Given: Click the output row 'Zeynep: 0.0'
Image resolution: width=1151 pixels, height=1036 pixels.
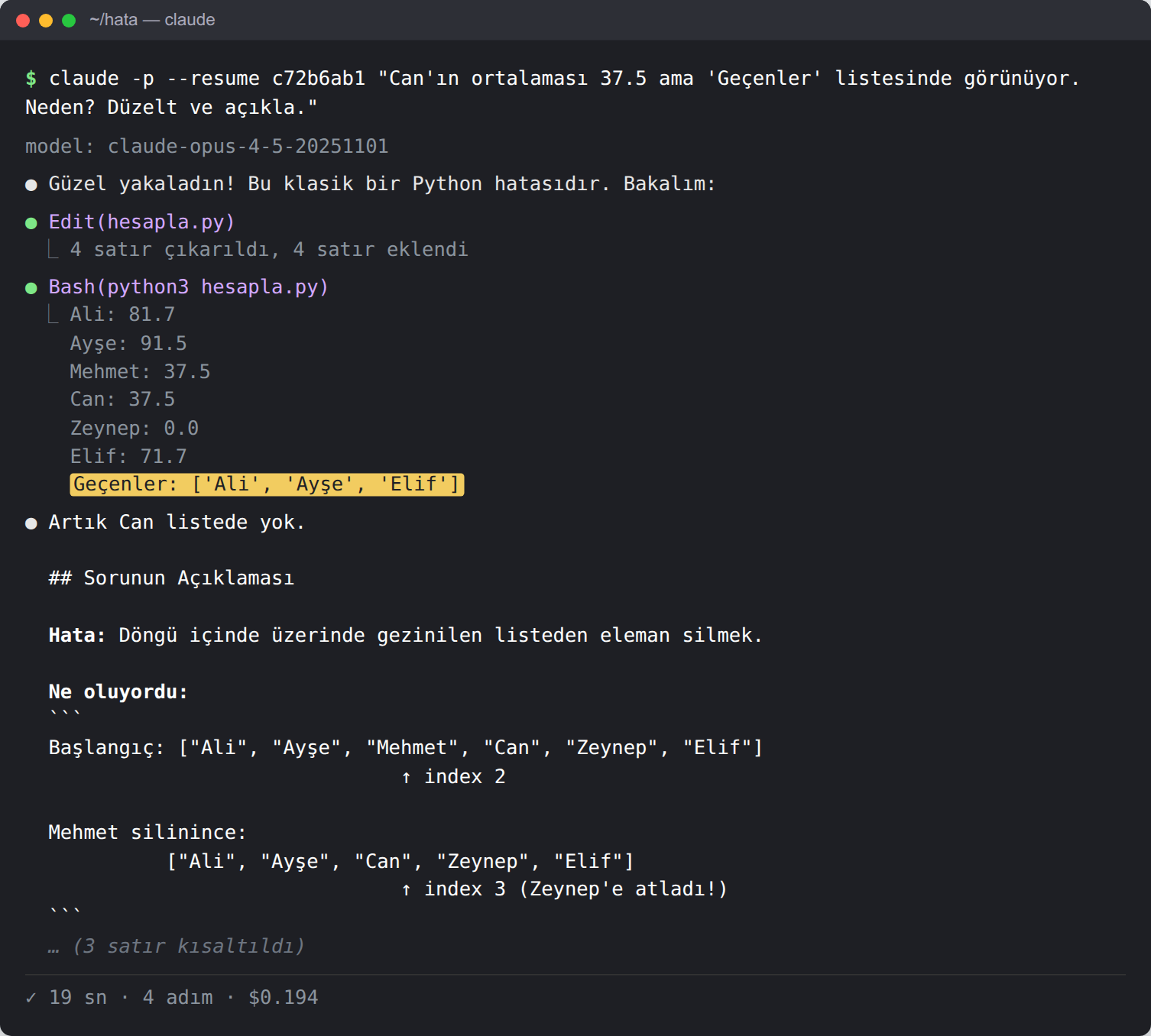Looking at the screenshot, I should pyautogui.click(x=135, y=428).
